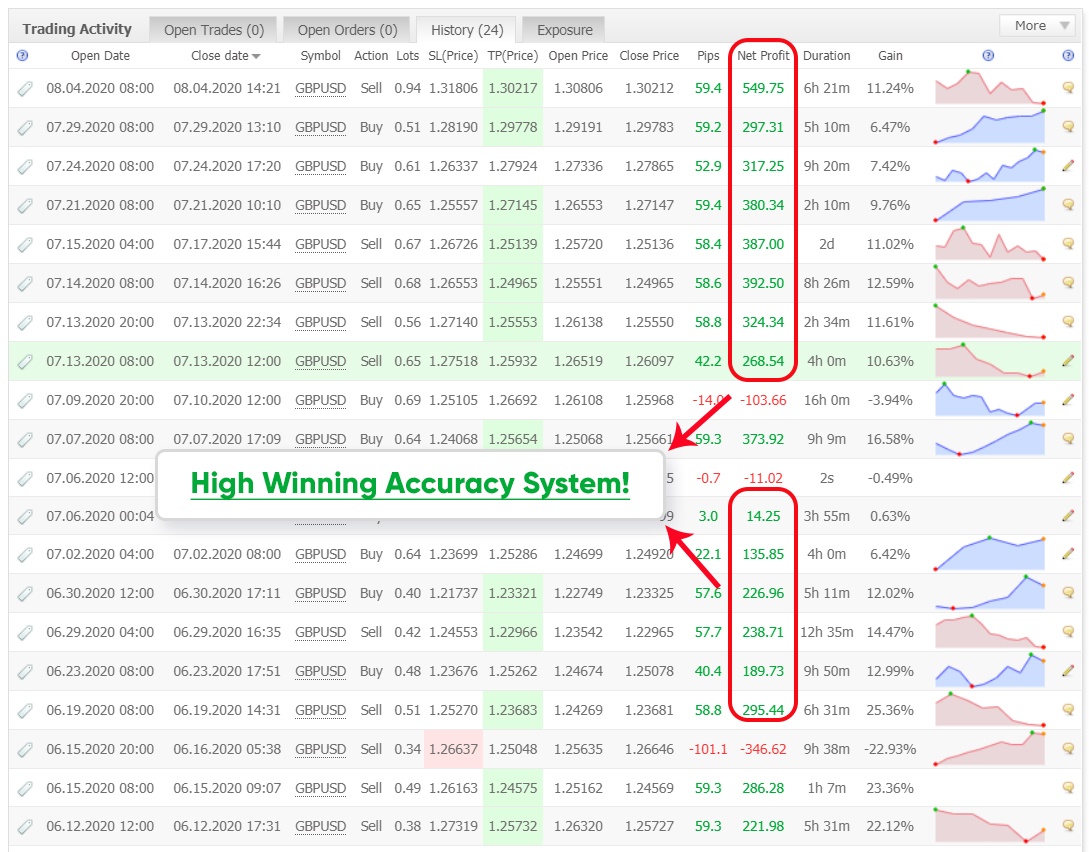Screen dimensions: 1089x852
Task: Click the help icon left of Open Date header
Action: 23,56
